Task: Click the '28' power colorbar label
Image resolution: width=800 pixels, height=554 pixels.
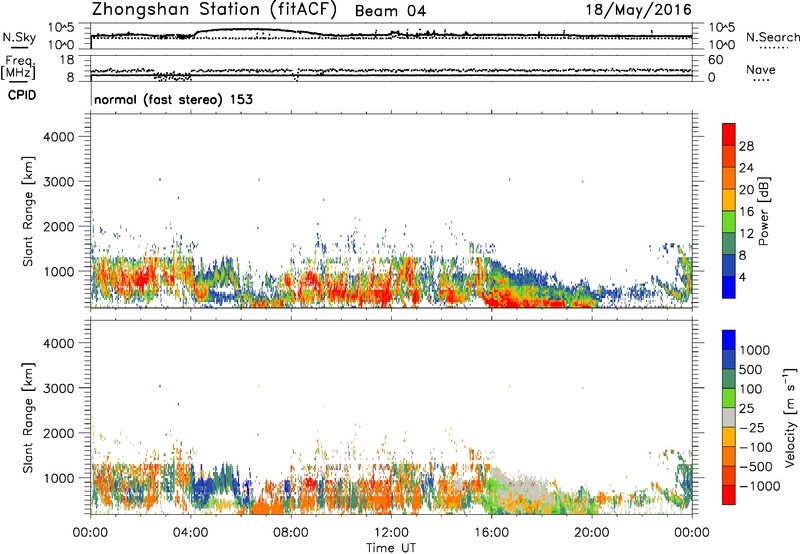Action: (x=746, y=146)
